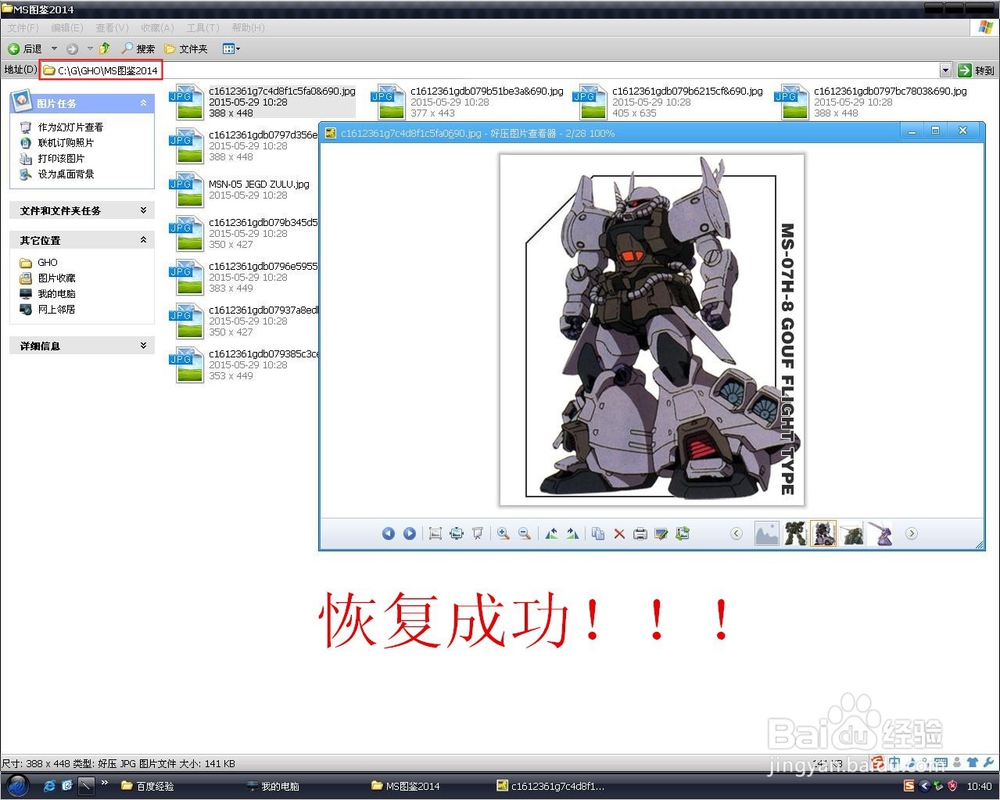
Task: Open the 工具(T) menu
Action: tap(203, 27)
